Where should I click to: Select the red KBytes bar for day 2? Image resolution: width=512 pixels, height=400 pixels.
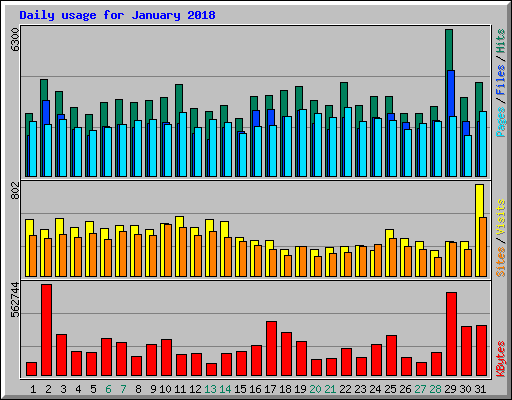pyautogui.click(x=46, y=330)
